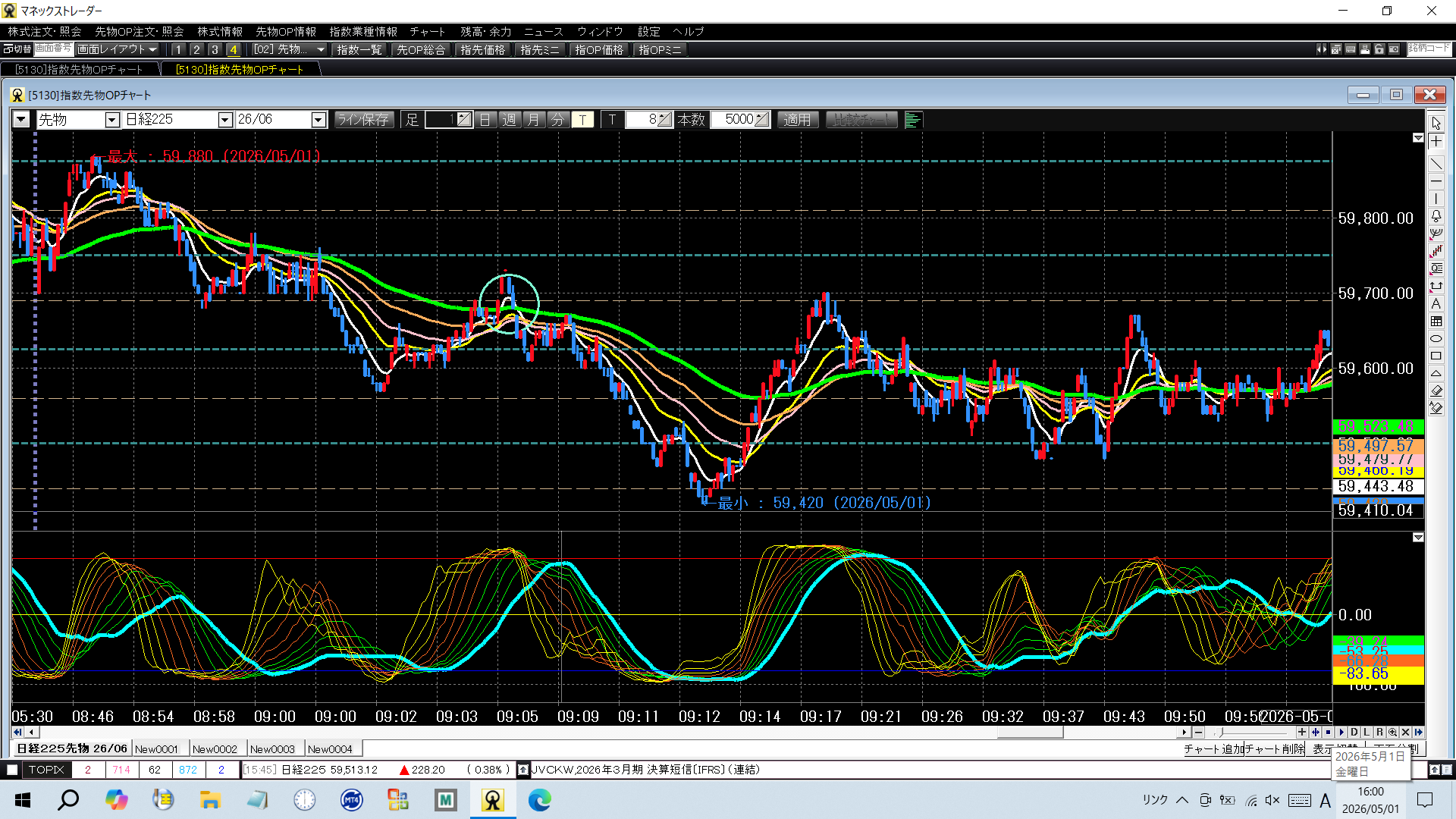Toggle the minute 分 timeframe button
Screen dimensions: 1456x819
point(558,120)
